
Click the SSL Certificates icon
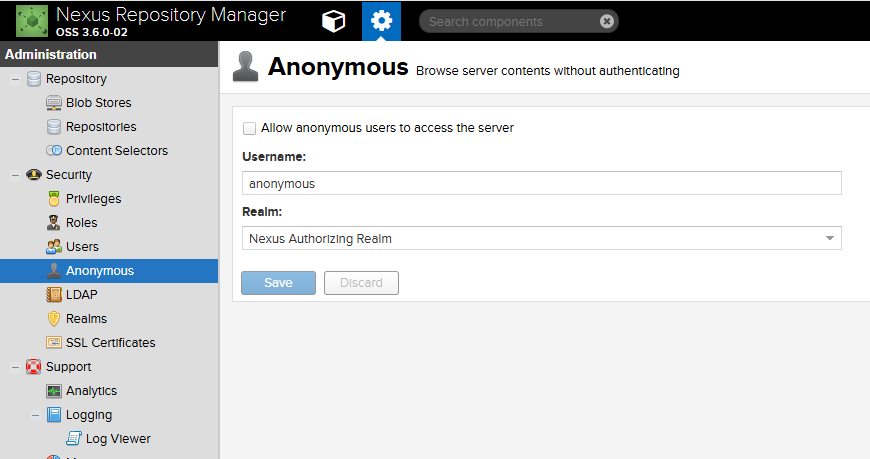54,342
